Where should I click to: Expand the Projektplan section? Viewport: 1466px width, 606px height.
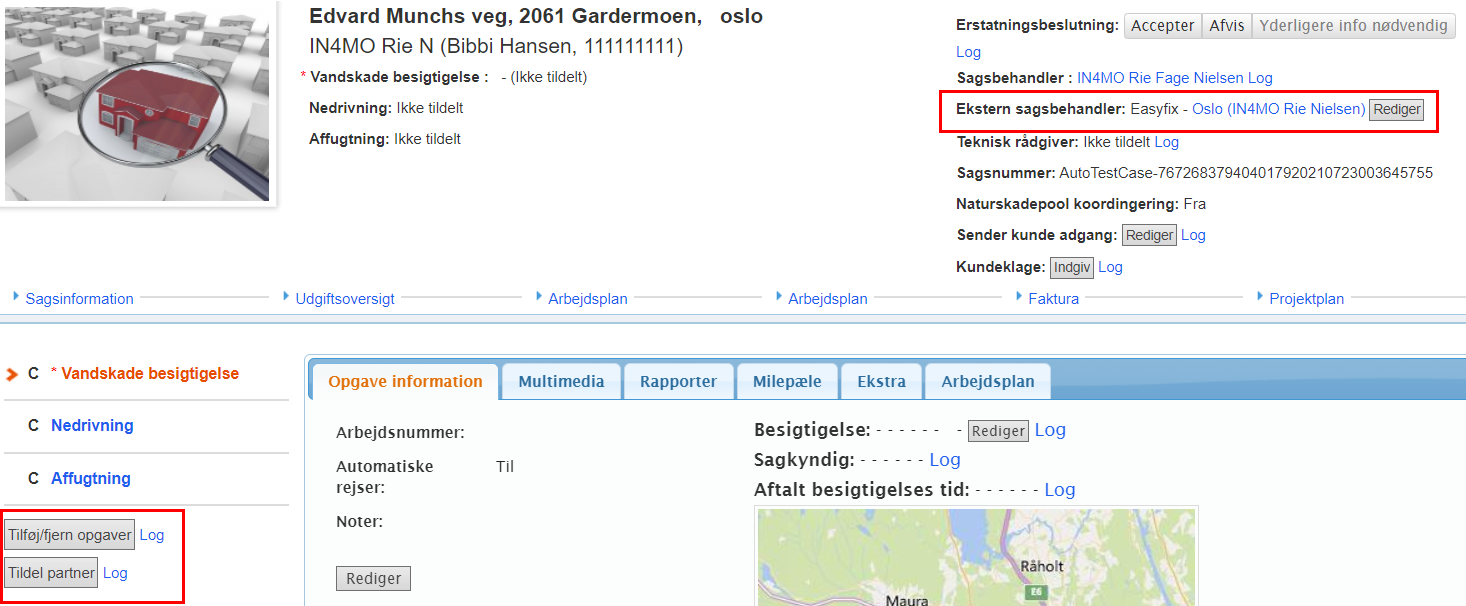pos(1306,298)
